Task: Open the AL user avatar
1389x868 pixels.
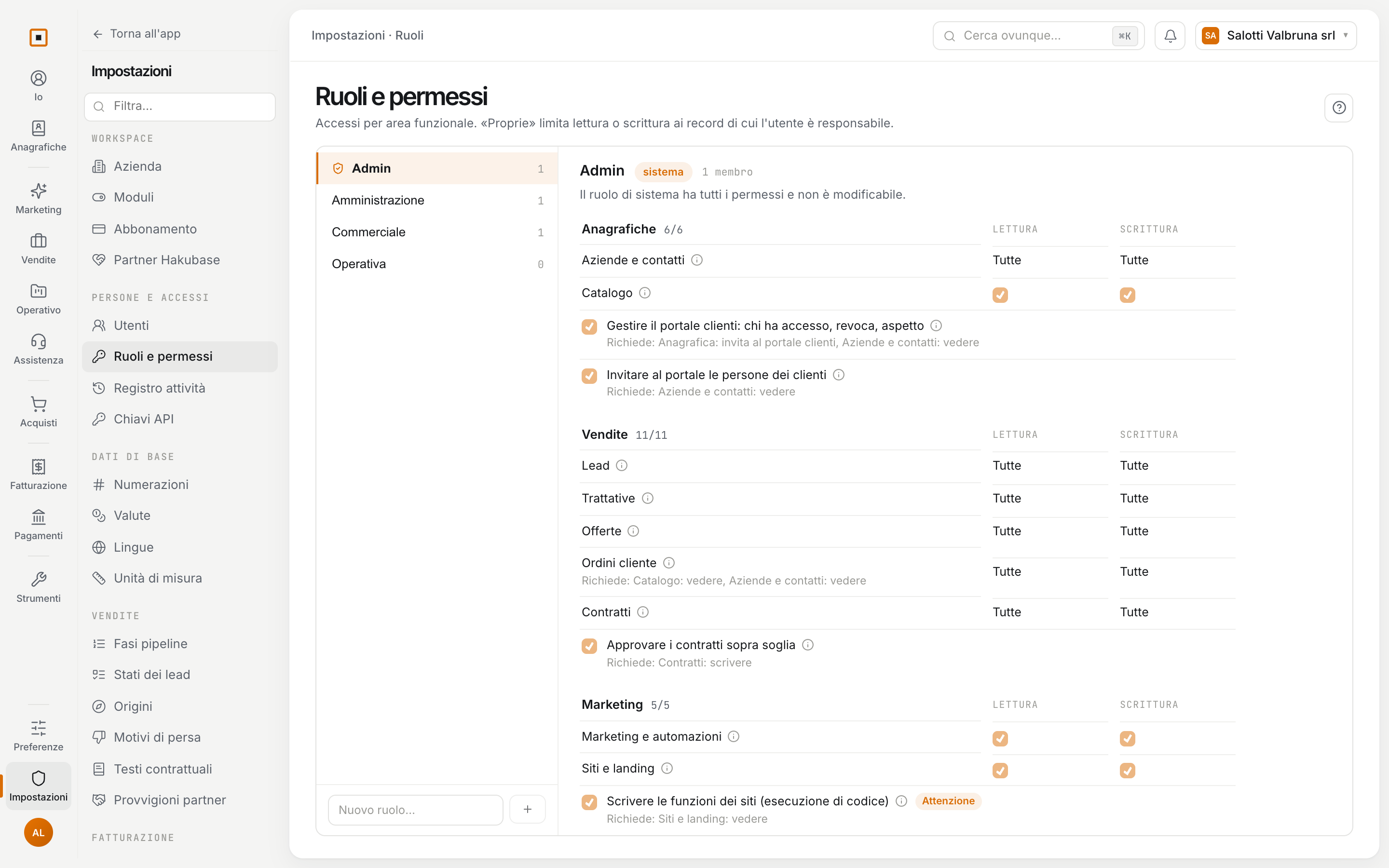Action: click(x=39, y=832)
